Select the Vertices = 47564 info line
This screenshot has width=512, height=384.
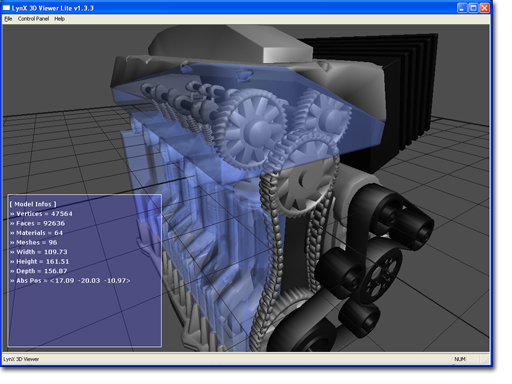(x=41, y=214)
